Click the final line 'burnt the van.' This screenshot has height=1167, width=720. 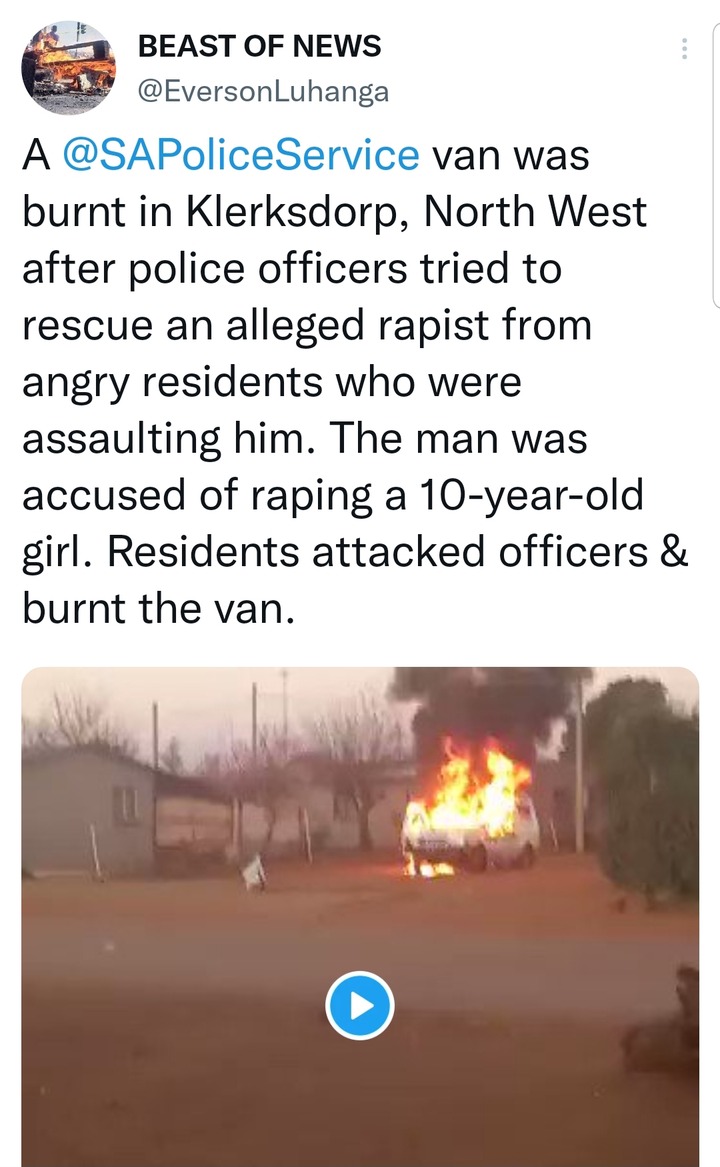pyautogui.click(x=159, y=608)
